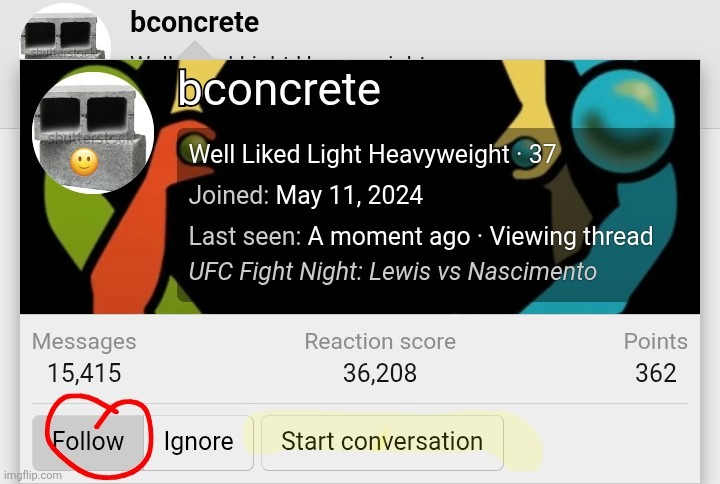
Task: View the 15,415 messages count
Action: pyautogui.click(x=84, y=373)
